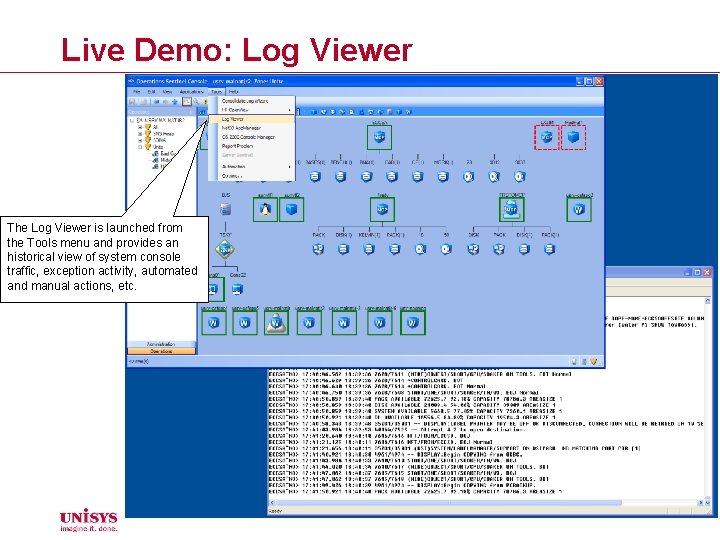The image size is (720, 540).
Task: Open the Applications menu
Action: pyautogui.click(x=191, y=92)
